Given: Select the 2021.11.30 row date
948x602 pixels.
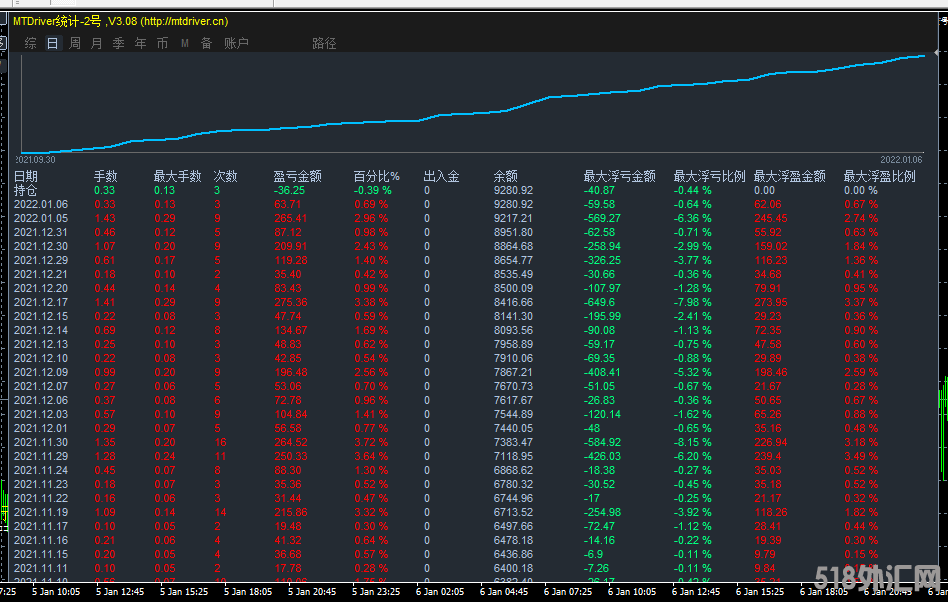Looking at the screenshot, I should (x=41, y=442).
